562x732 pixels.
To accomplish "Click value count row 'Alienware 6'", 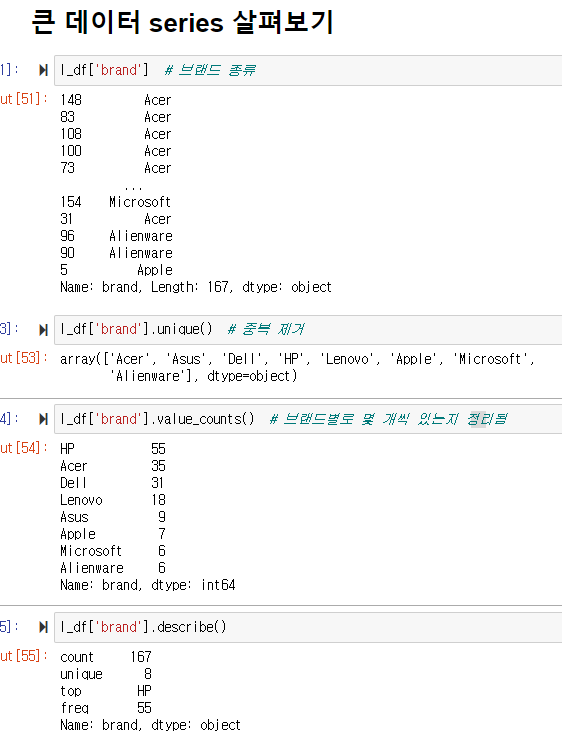I will click(113, 568).
